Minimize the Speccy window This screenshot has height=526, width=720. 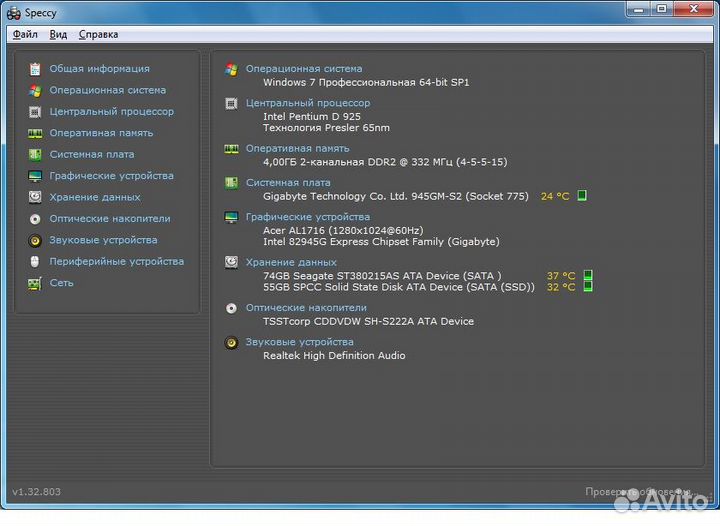639,9
